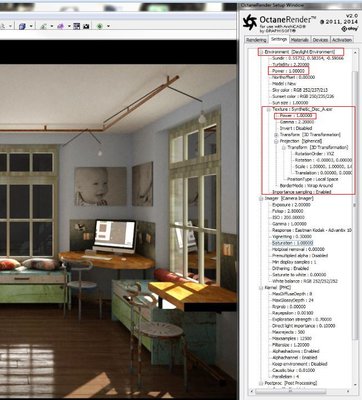Select the Scale values row
The height and width of the screenshot is (400, 362).
click(x=323, y=166)
